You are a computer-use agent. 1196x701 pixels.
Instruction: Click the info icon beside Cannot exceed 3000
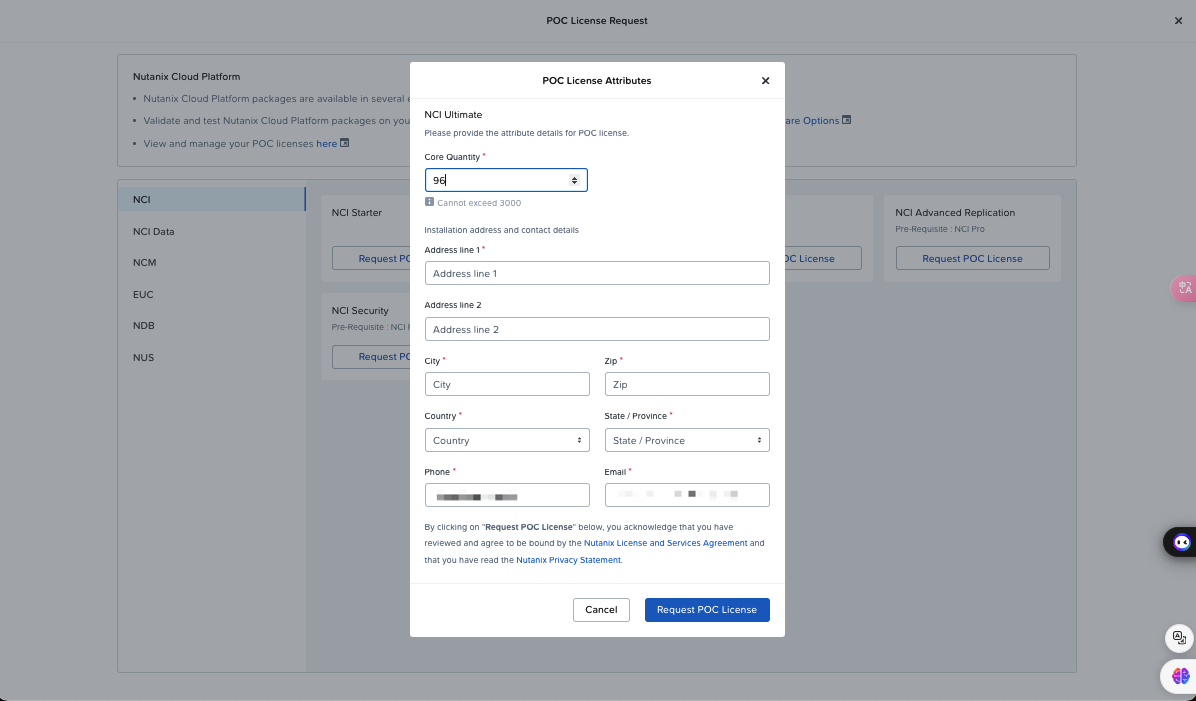[x=429, y=202]
